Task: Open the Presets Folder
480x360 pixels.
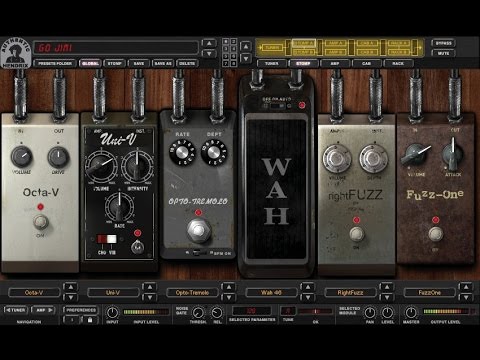Action: point(55,63)
